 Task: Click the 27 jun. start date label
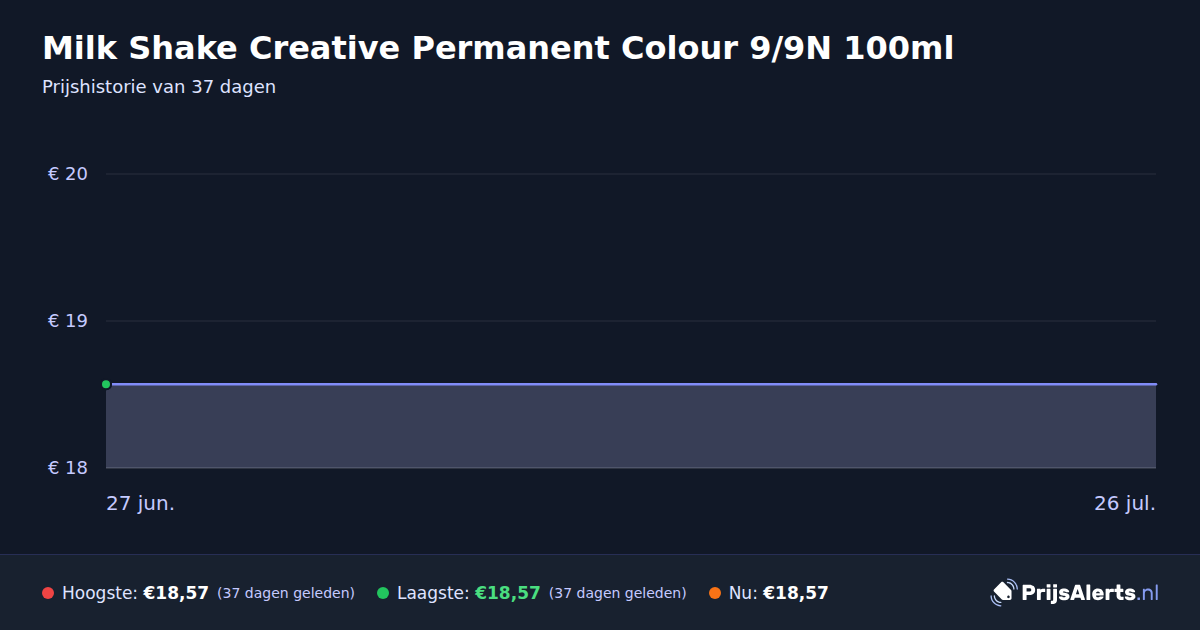point(141,503)
